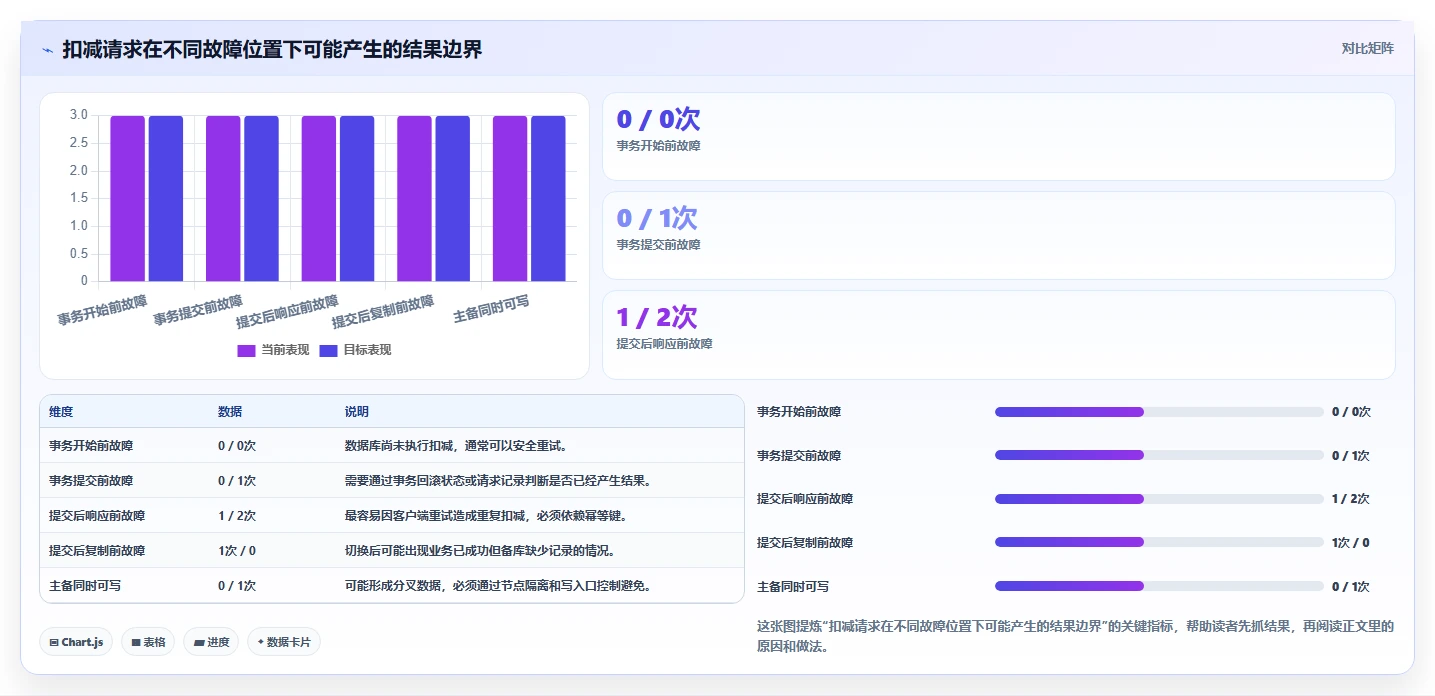Click the blue bar for 主备同时可写

point(548,198)
